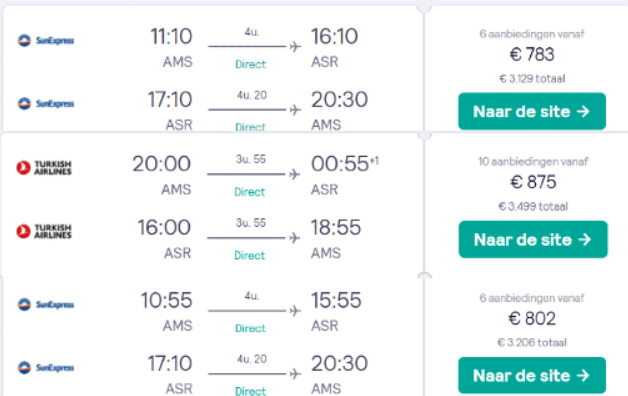Select the €802 price text

click(532, 319)
